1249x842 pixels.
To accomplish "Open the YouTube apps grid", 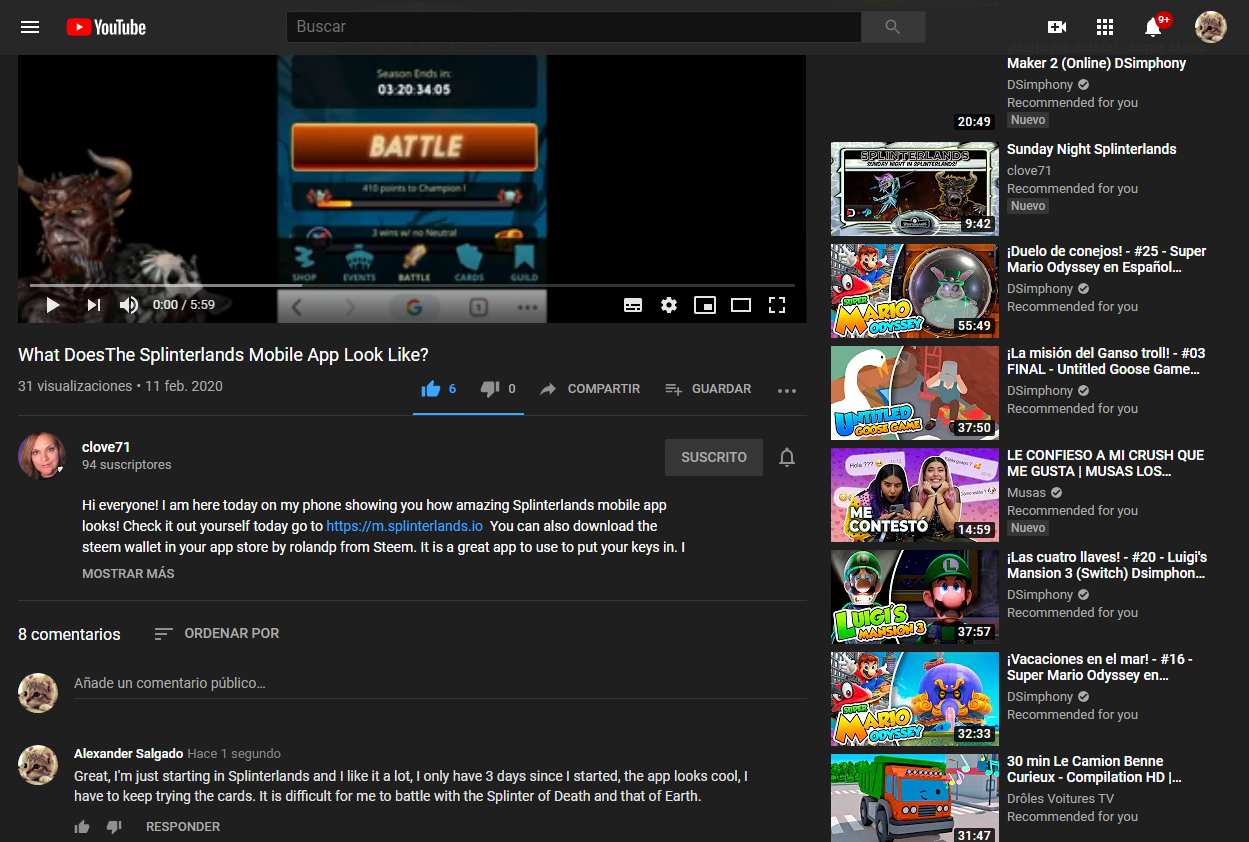I will 1105,27.
